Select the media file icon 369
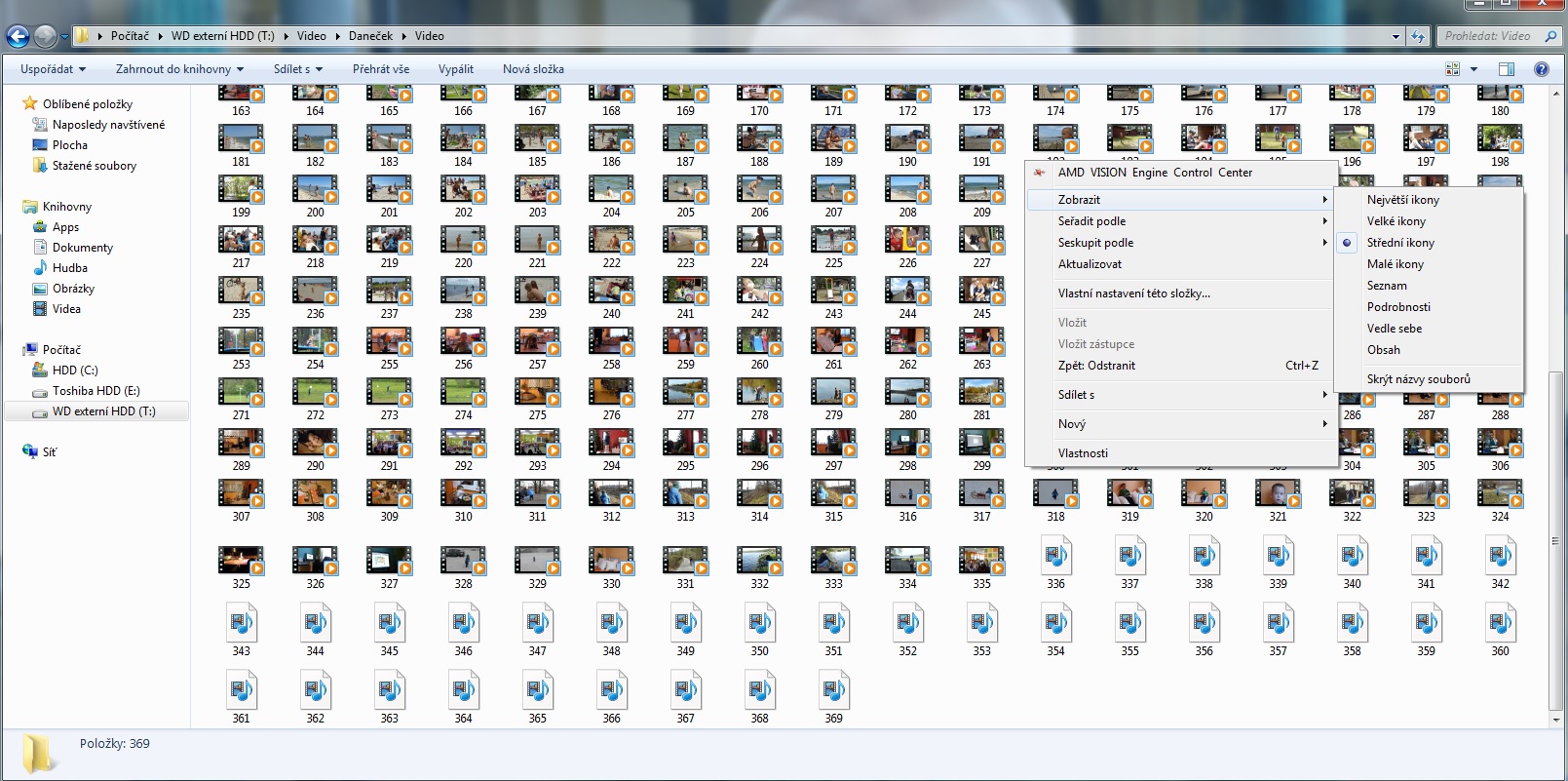Viewport: 1568px width, 781px height. pos(833,690)
